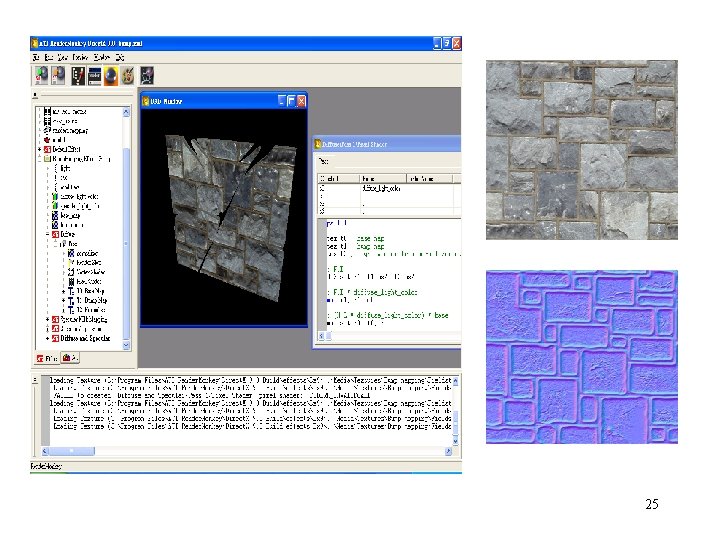The height and width of the screenshot is (540, 720).
Task: Maximize the 3D preview window
Action: click(291, 101)
